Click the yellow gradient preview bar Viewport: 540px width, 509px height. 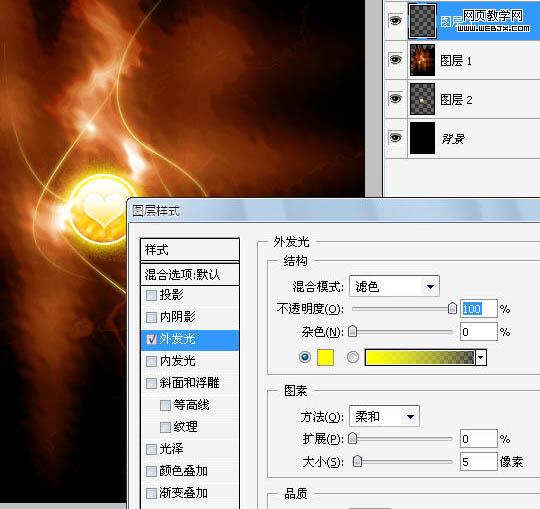[x=419, y=357]
